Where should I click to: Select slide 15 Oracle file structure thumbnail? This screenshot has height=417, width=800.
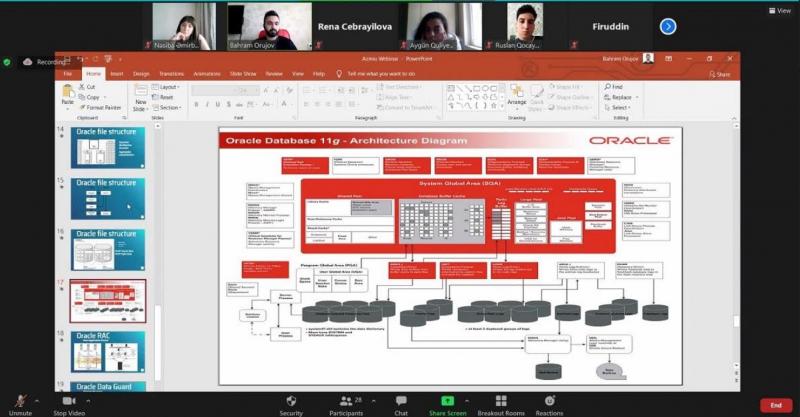pyautogui.click(x=108, y=199)
